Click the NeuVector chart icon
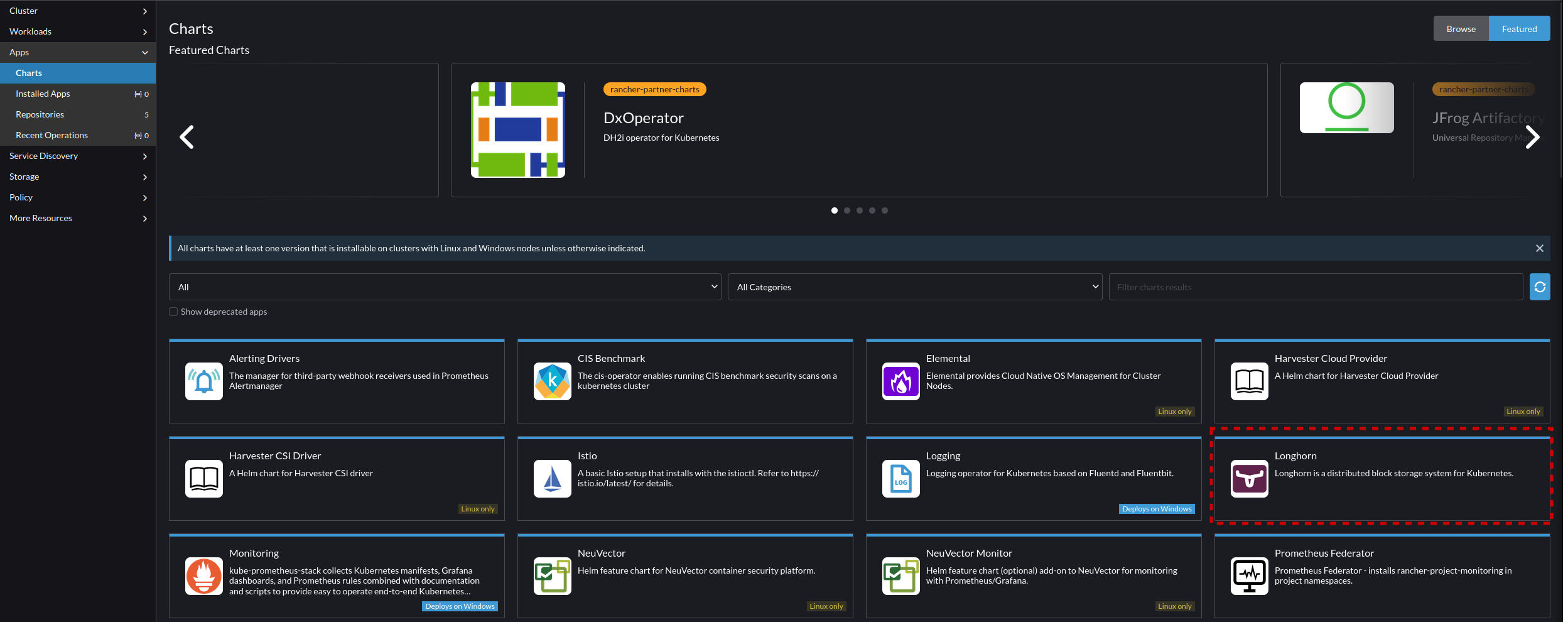Image resolution: width=1568 pixels, height=622 pixels. click(x=553, y=576)
